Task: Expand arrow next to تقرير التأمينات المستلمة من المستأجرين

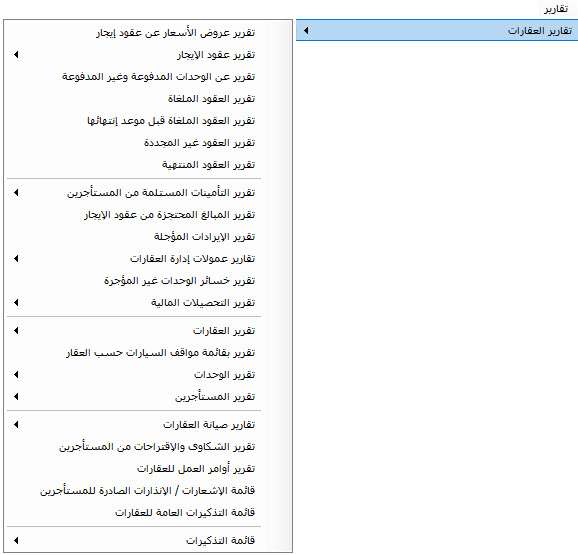Action: point(16,192)
